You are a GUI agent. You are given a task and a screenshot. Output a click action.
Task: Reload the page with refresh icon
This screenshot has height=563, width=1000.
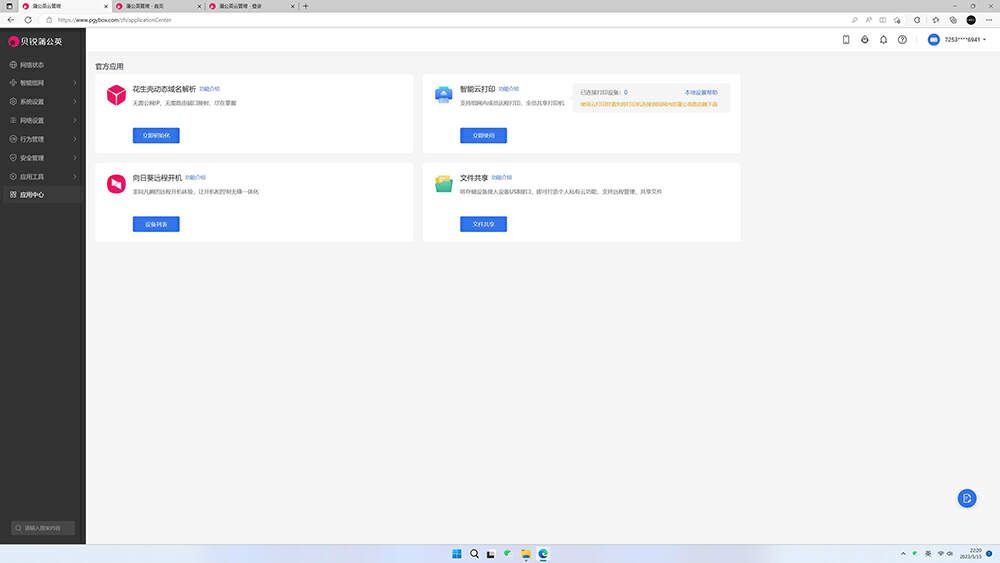[28, 20]
